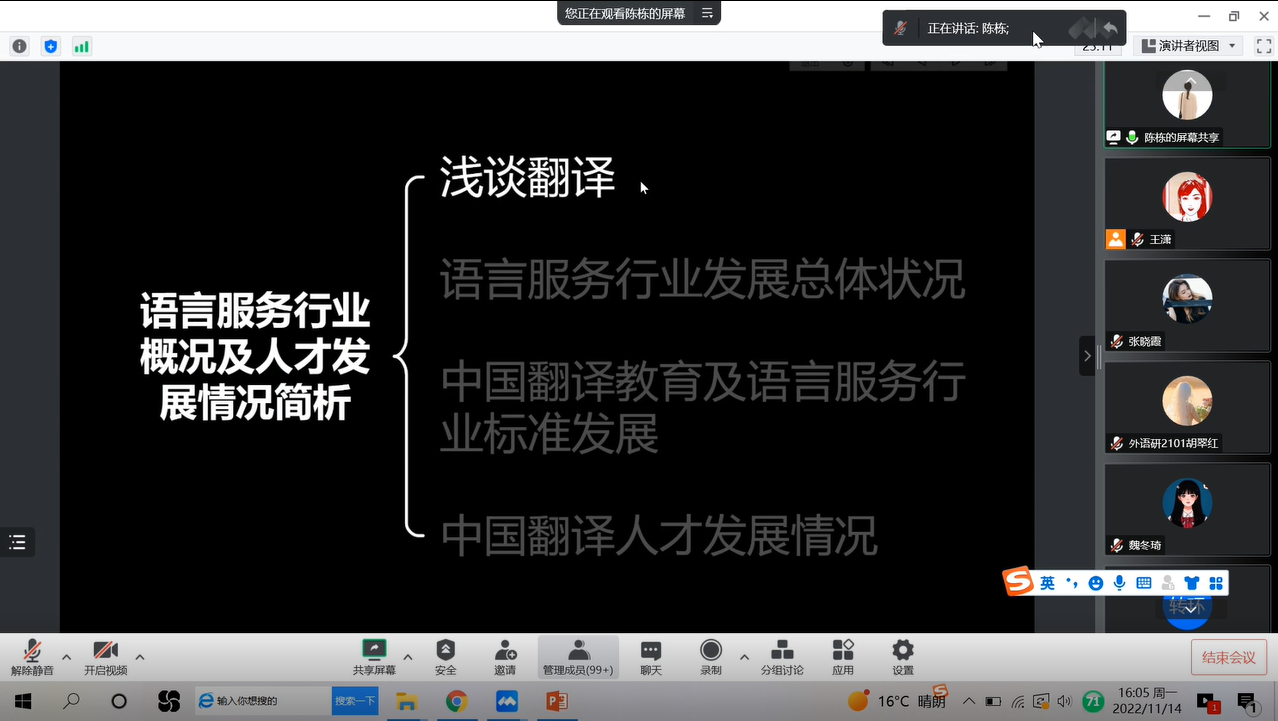
Task: Open 管理成员(99+) members panel
Action: click(578, 657)
